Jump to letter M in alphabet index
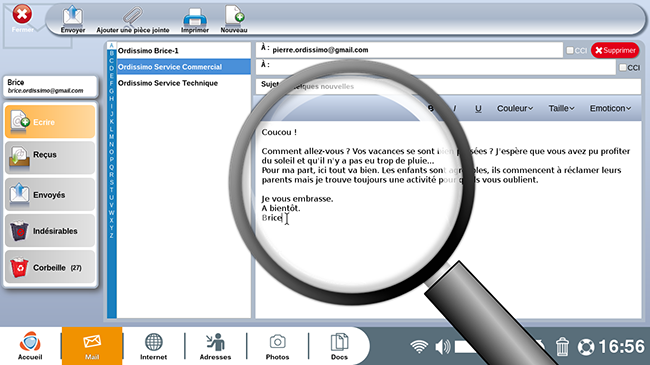The width and height of the screenshot is (650, 365). [x=111, y=136]
